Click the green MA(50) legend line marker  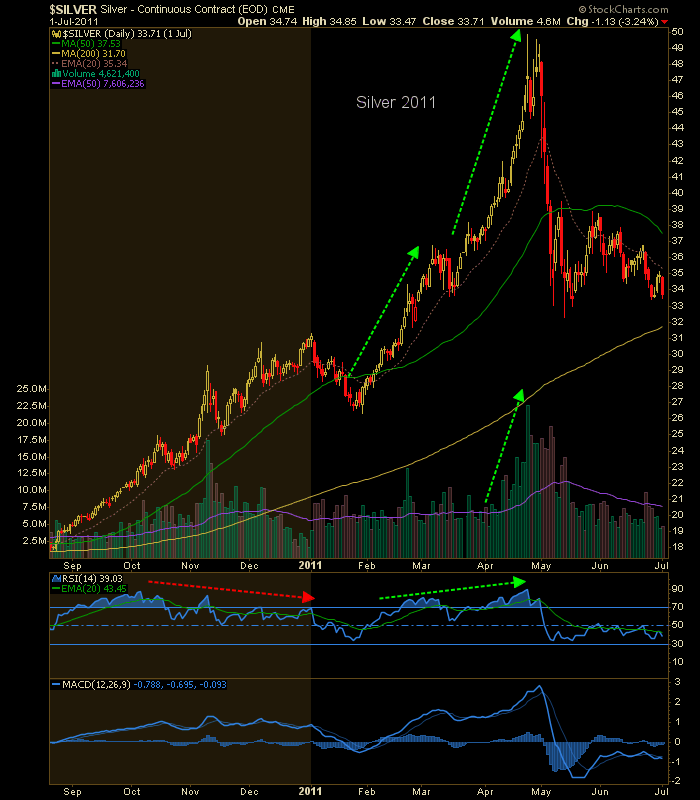[56, 44]
